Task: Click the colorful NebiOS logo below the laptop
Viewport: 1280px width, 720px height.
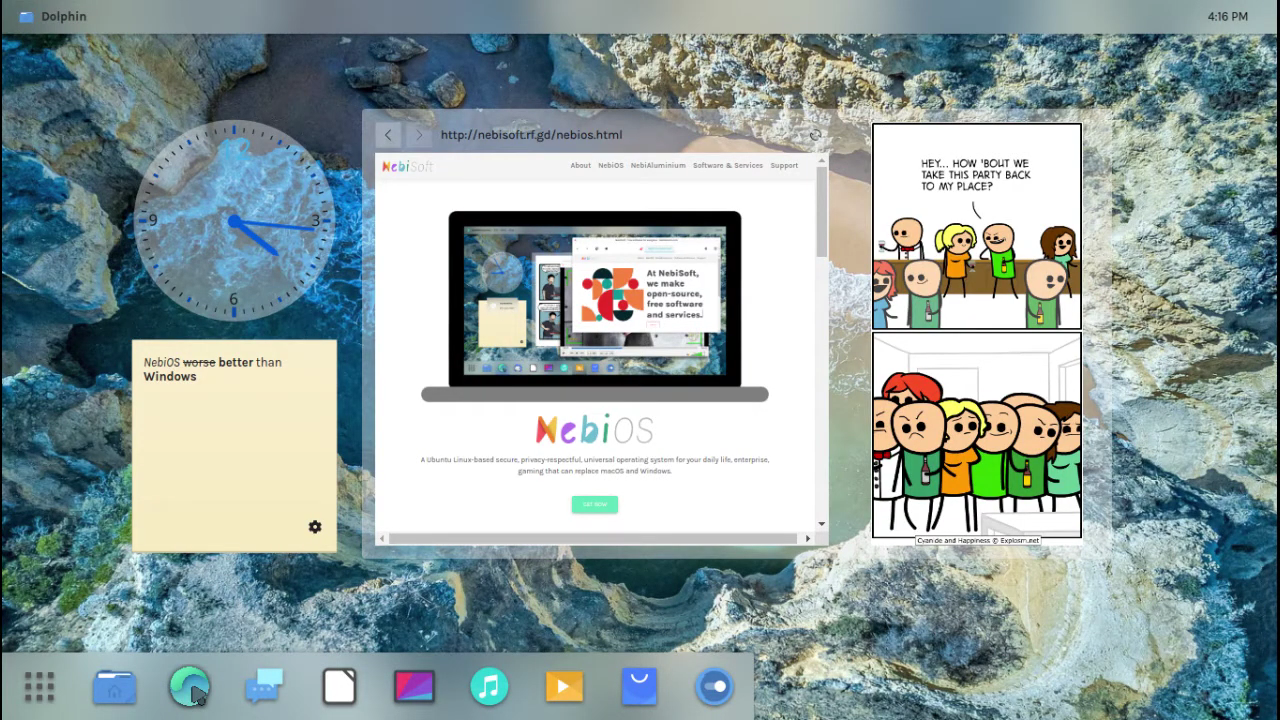Action: [595, 430]
